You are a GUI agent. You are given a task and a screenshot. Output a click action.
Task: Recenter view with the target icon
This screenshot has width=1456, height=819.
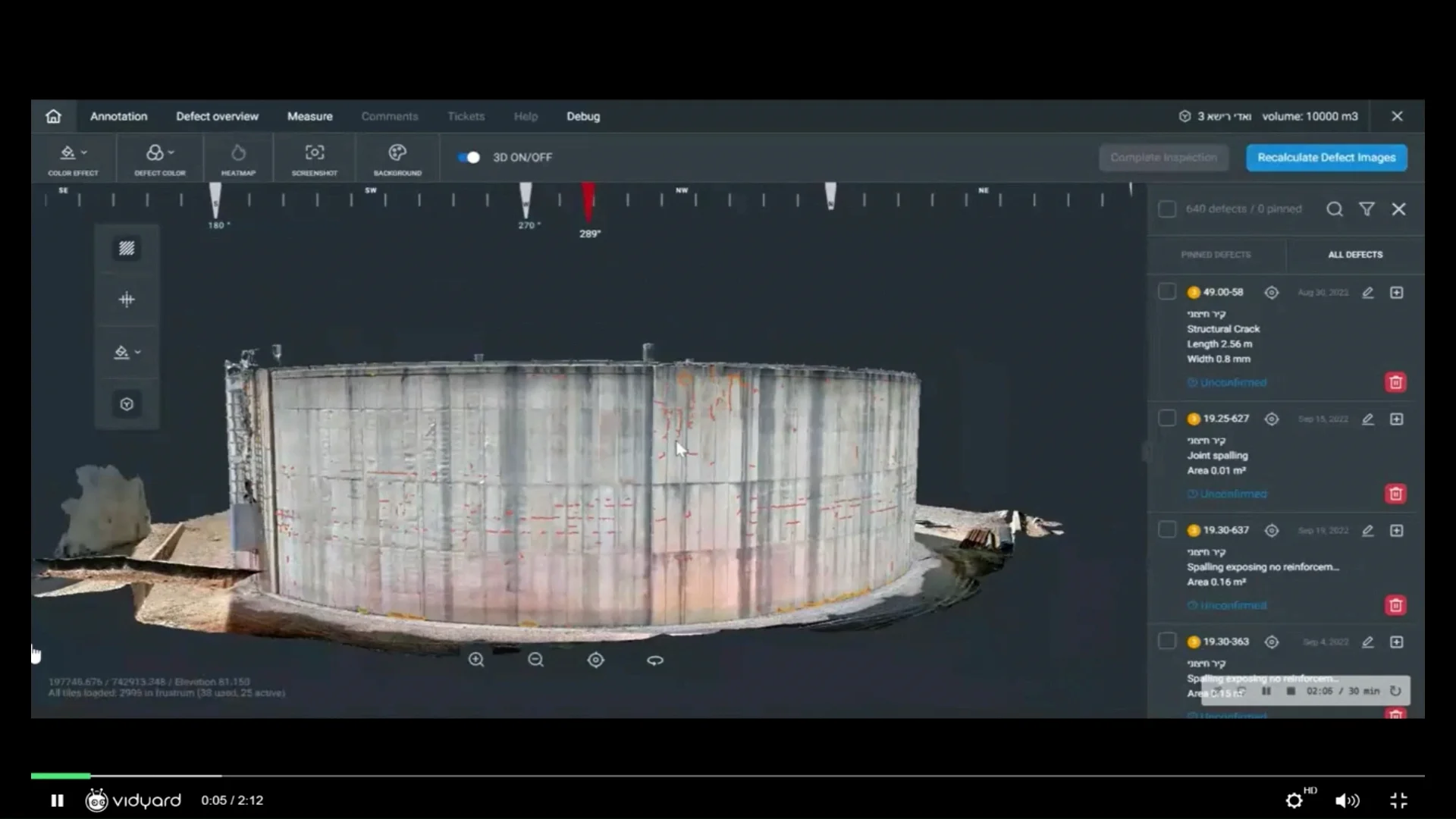(x=596, y=660)
